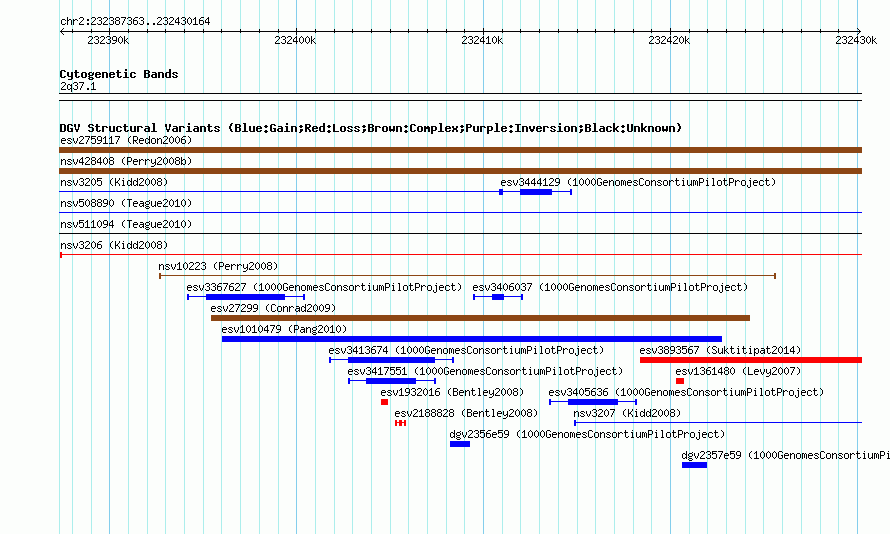
Task: Select the brown esv27299 complex bar
Action: pos(480,318)
